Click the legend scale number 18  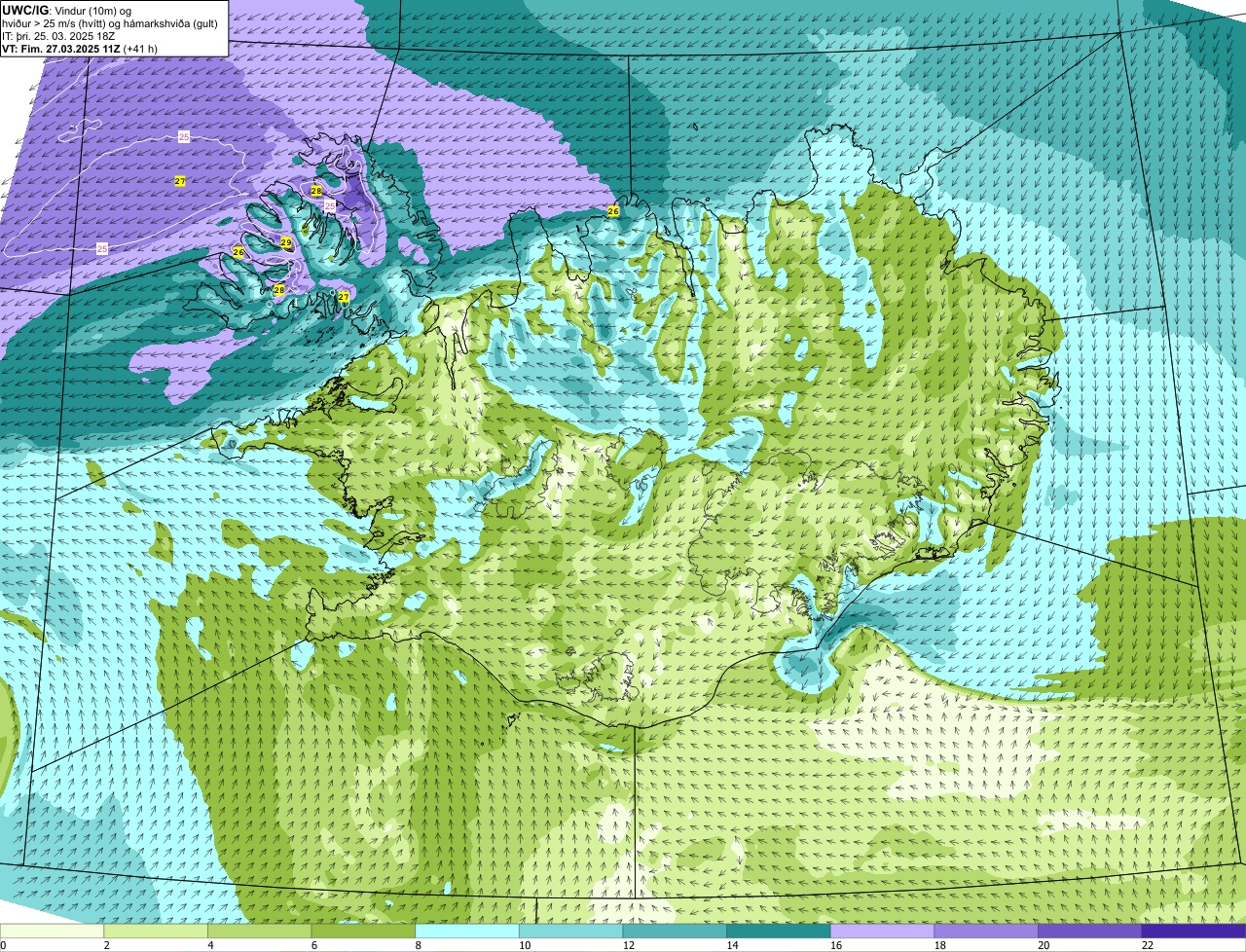click(940, 944)
